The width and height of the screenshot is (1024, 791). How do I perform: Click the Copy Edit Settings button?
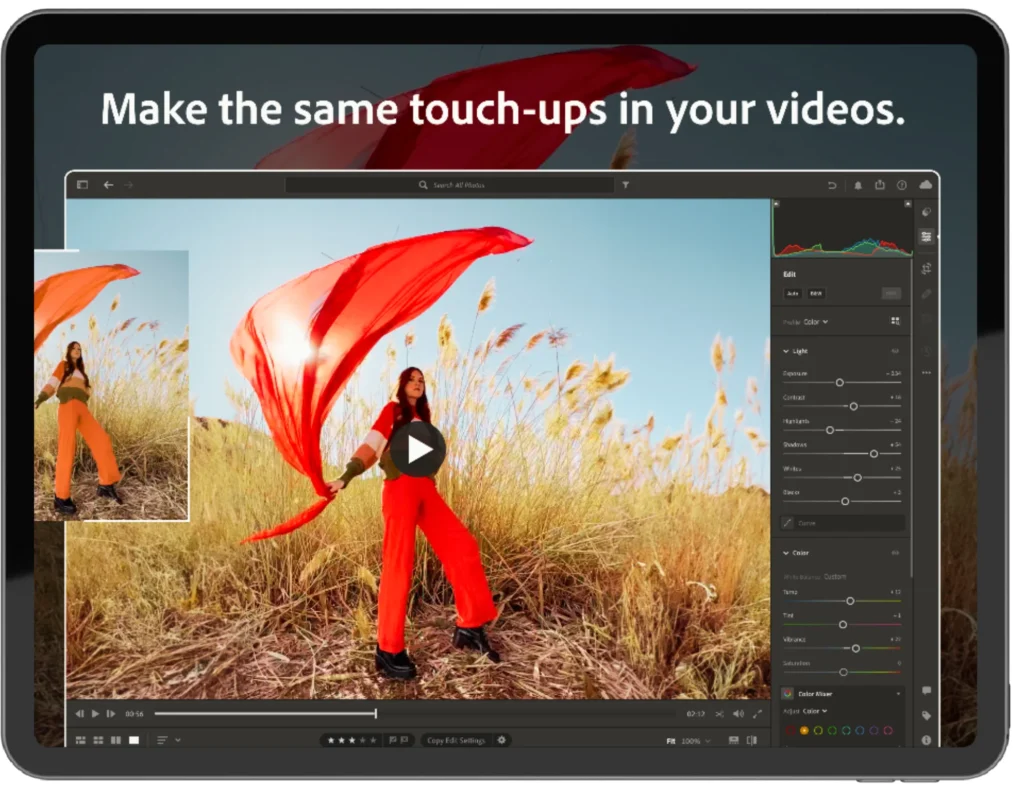456,740
